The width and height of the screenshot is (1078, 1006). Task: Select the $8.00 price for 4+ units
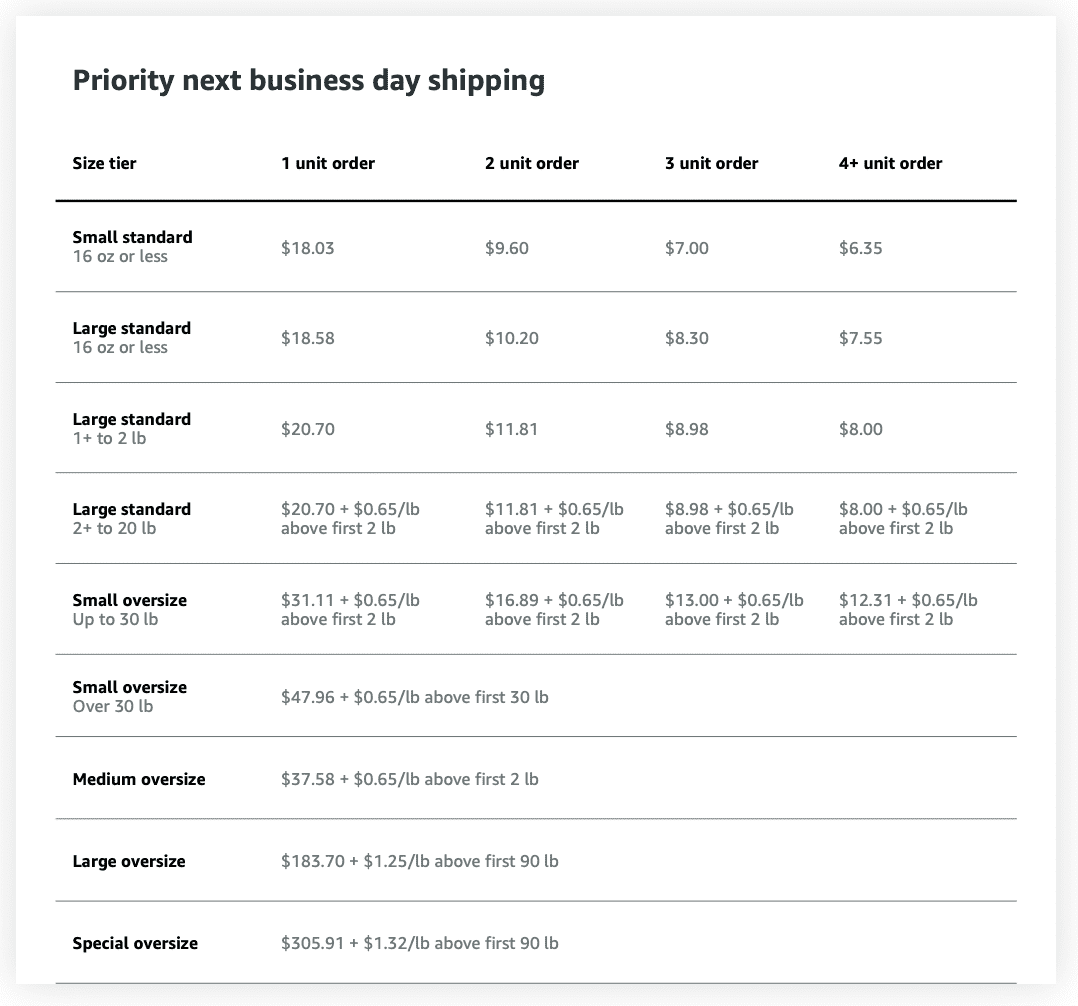(860, 429)
